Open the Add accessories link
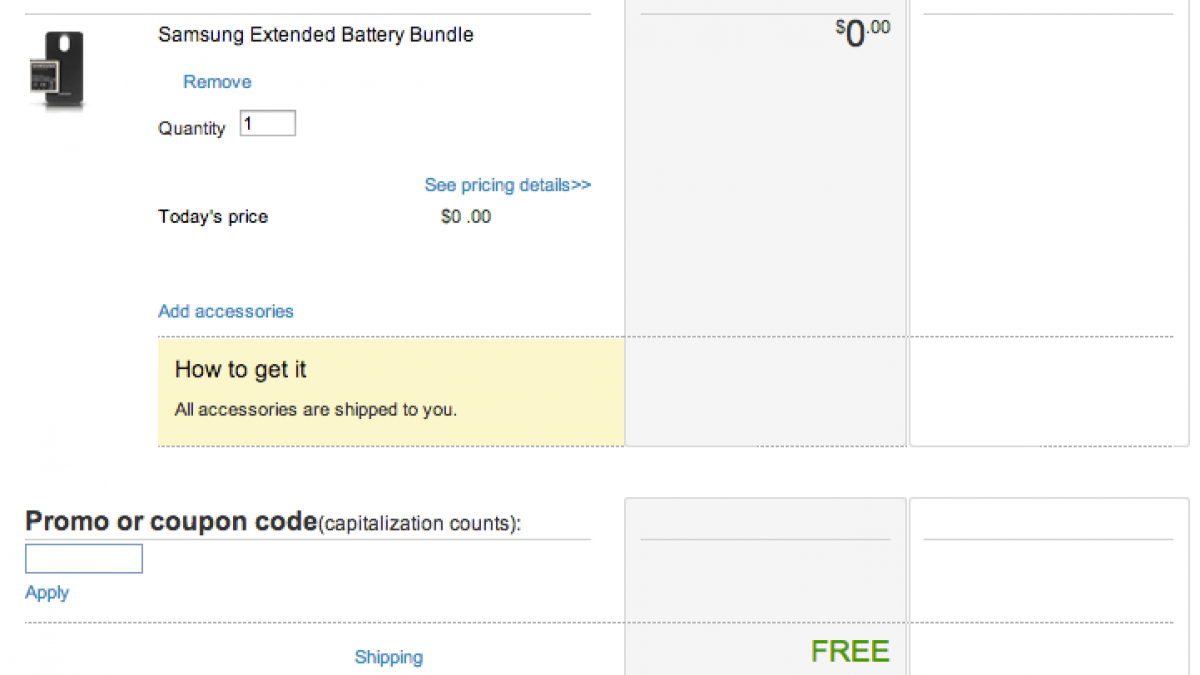The image size is (1200, 675). pos(226,311)
